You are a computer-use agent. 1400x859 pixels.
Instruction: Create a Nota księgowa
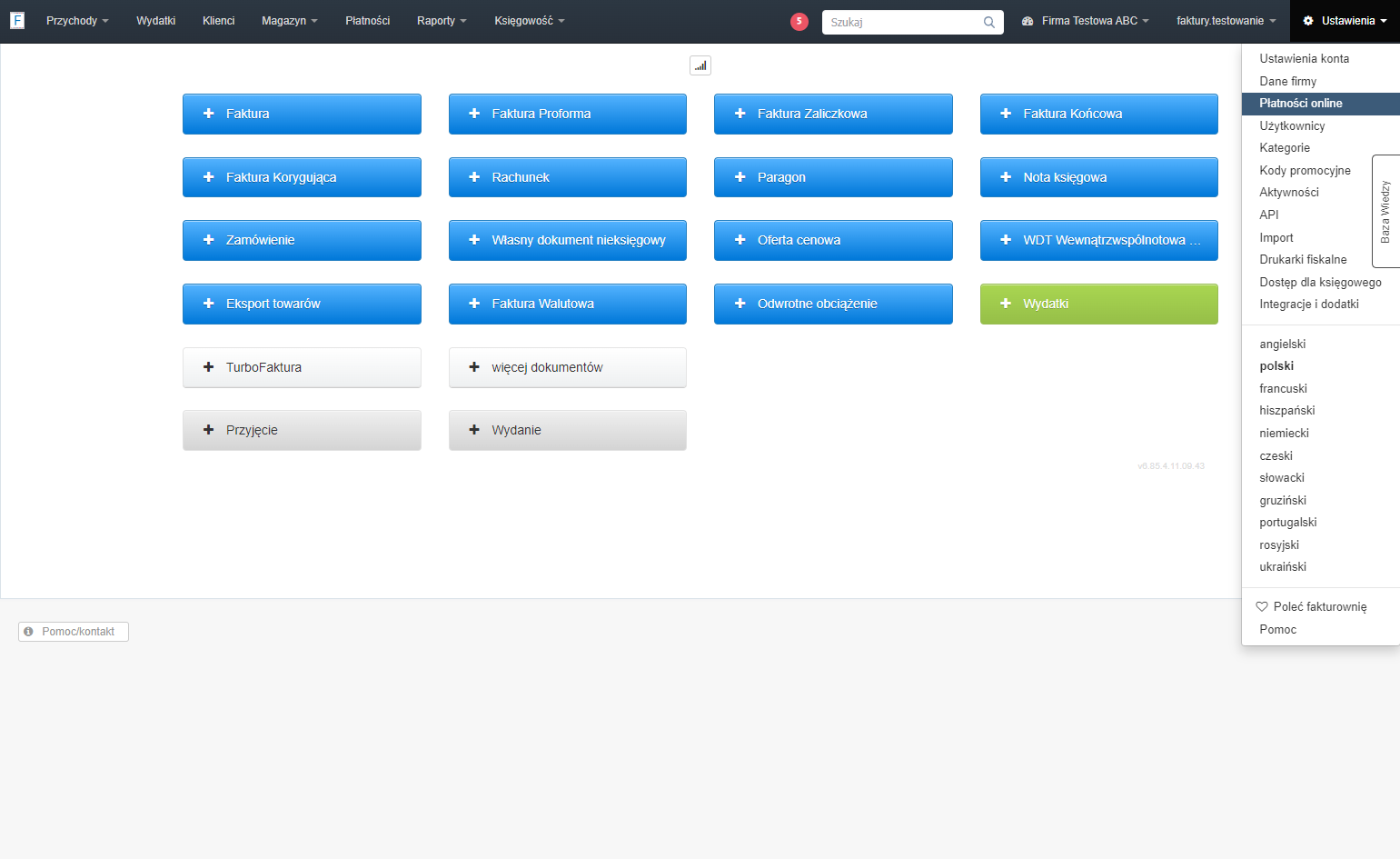[1099, 177]
